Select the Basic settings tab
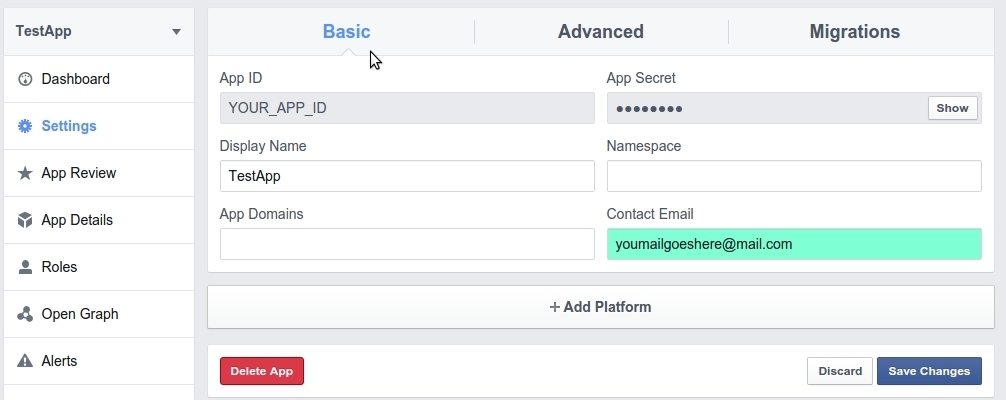1006x400 pixels. coord(346,32)
